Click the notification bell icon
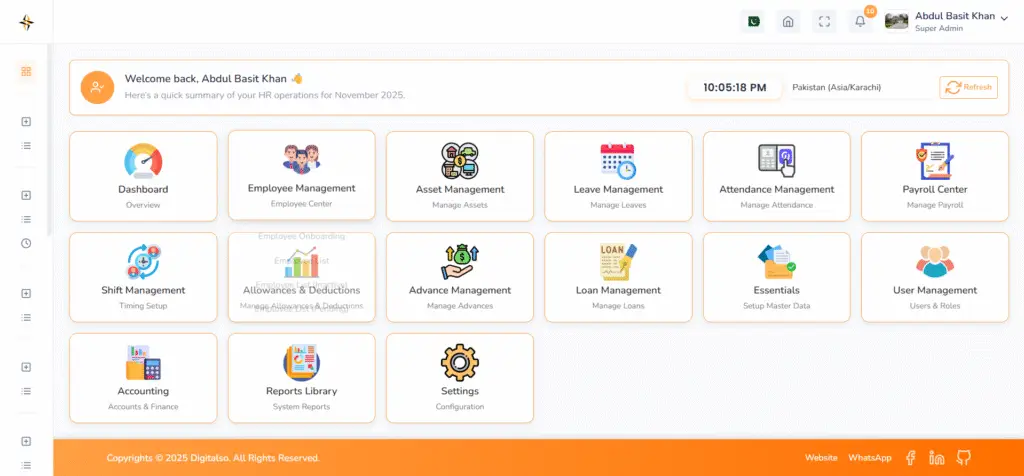1024x476 pixels. tap(860, 22)
